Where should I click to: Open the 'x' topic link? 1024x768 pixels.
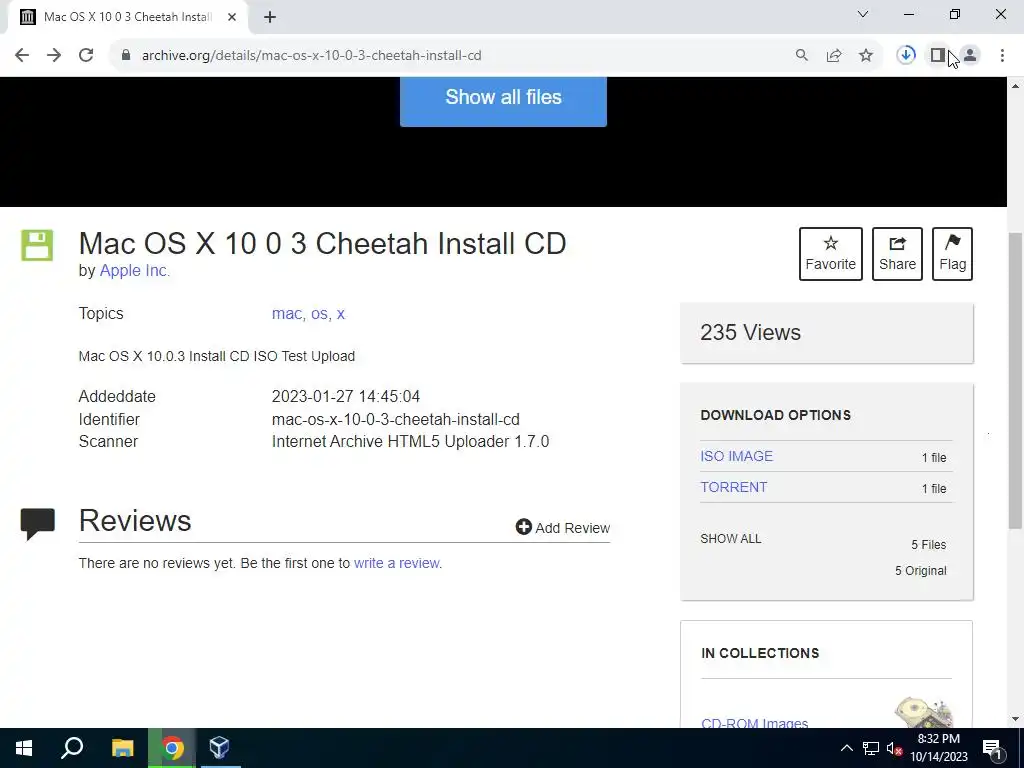[x=340, y=314]
